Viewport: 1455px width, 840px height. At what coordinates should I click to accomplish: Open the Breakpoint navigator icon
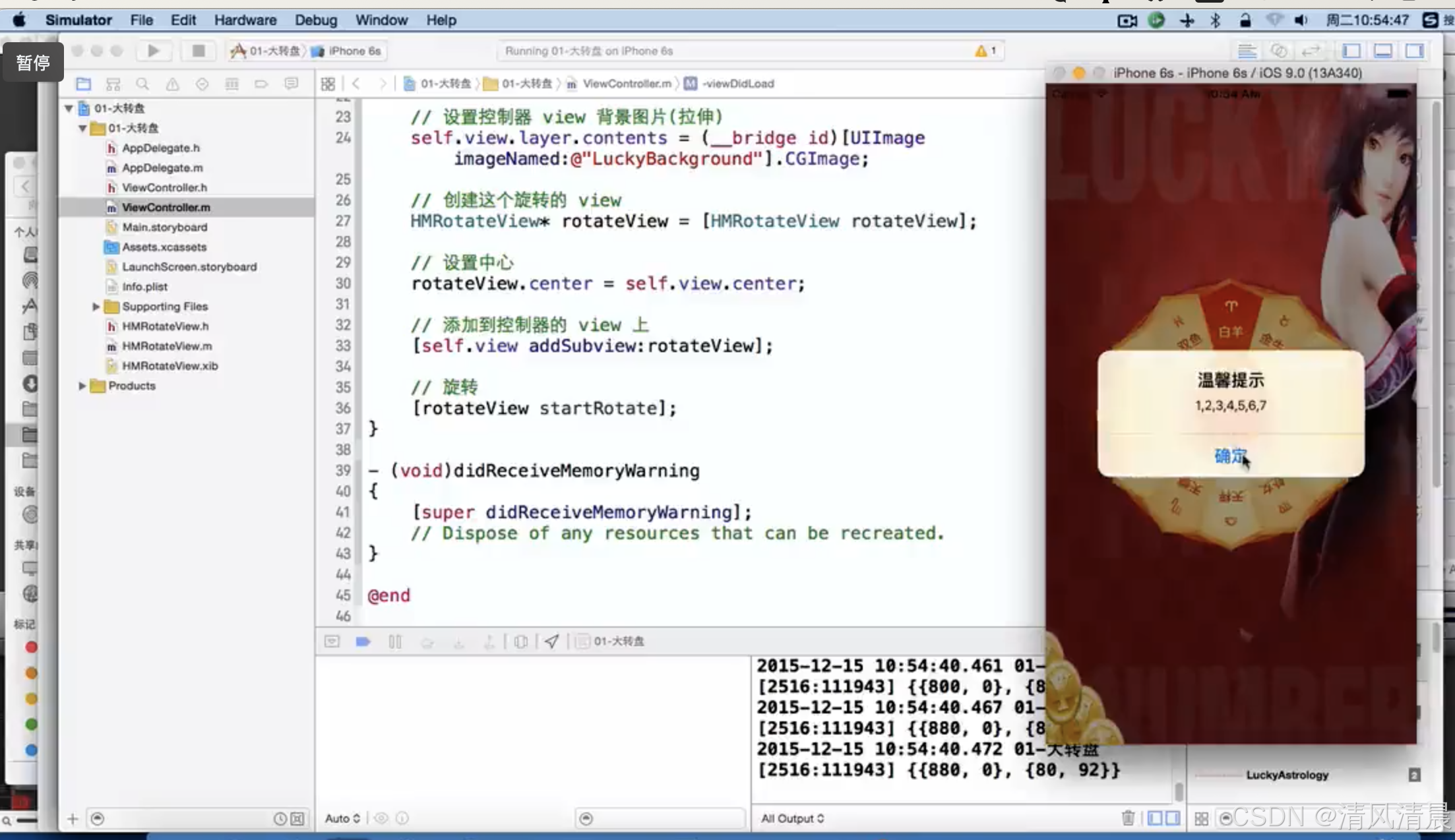[x=261, y=84]
